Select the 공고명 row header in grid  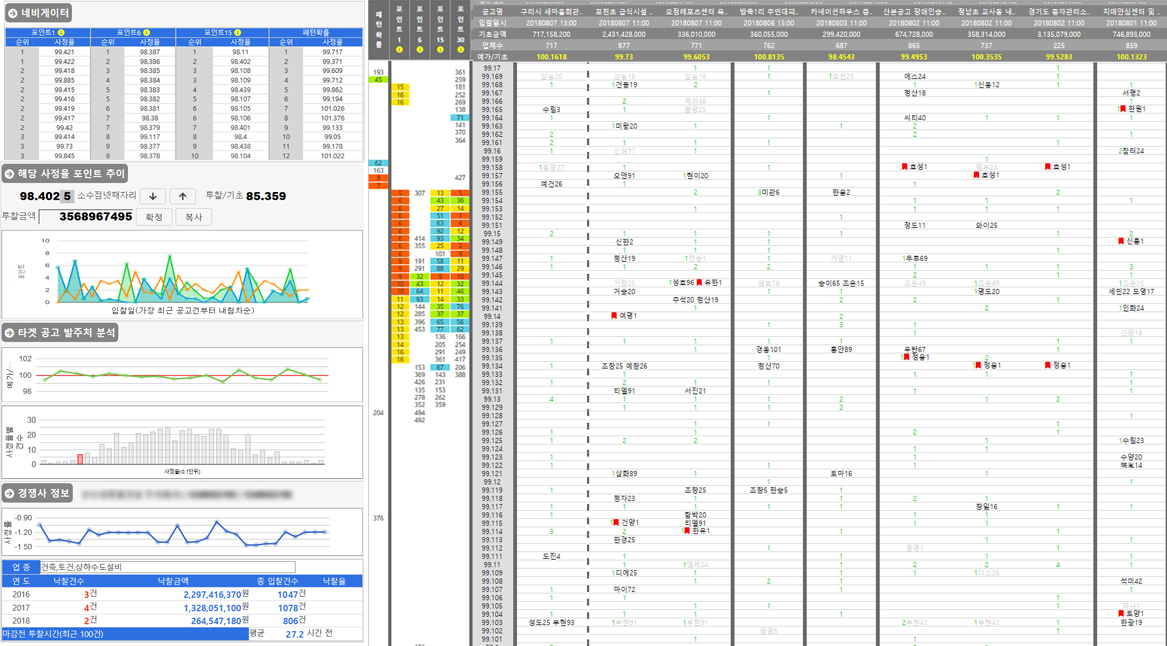point(492,12)
